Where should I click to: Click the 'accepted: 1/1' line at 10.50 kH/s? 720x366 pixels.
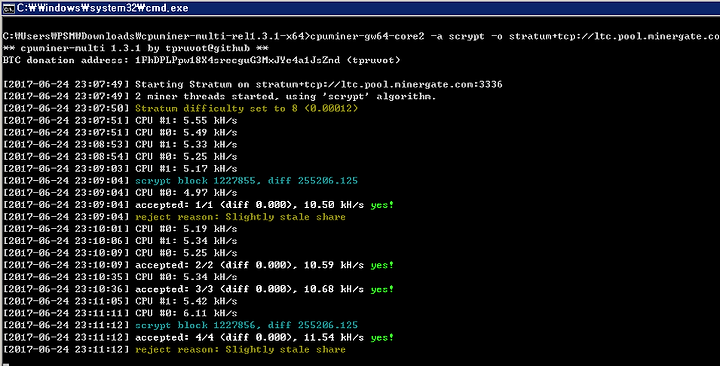(198, 205)
